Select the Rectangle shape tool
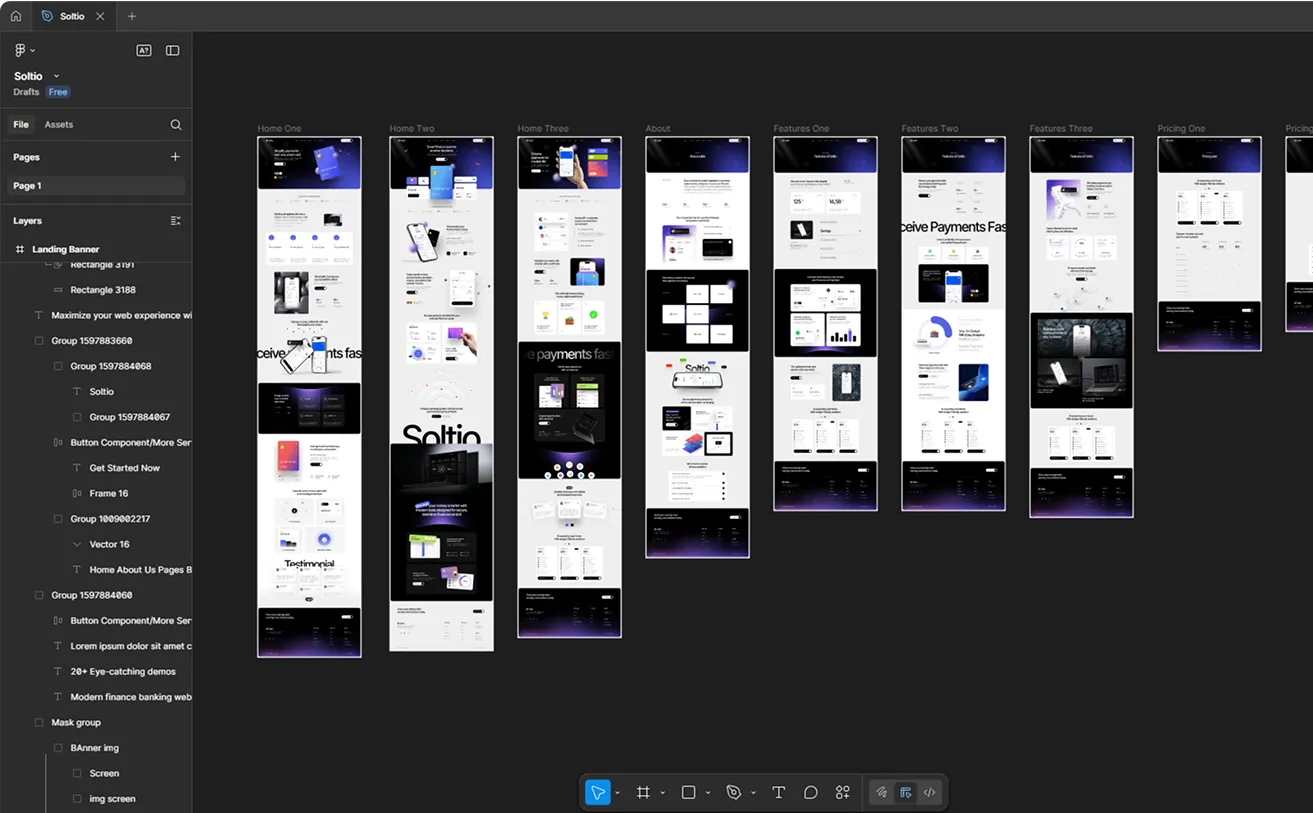 pyautogui.click(x=687, y=792)
